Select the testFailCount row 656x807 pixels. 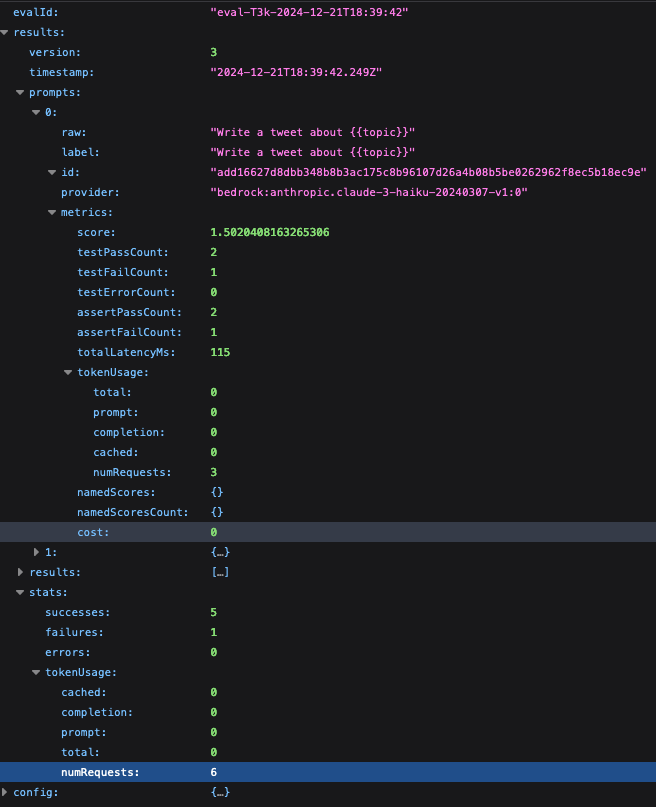[x=328, y=272]
